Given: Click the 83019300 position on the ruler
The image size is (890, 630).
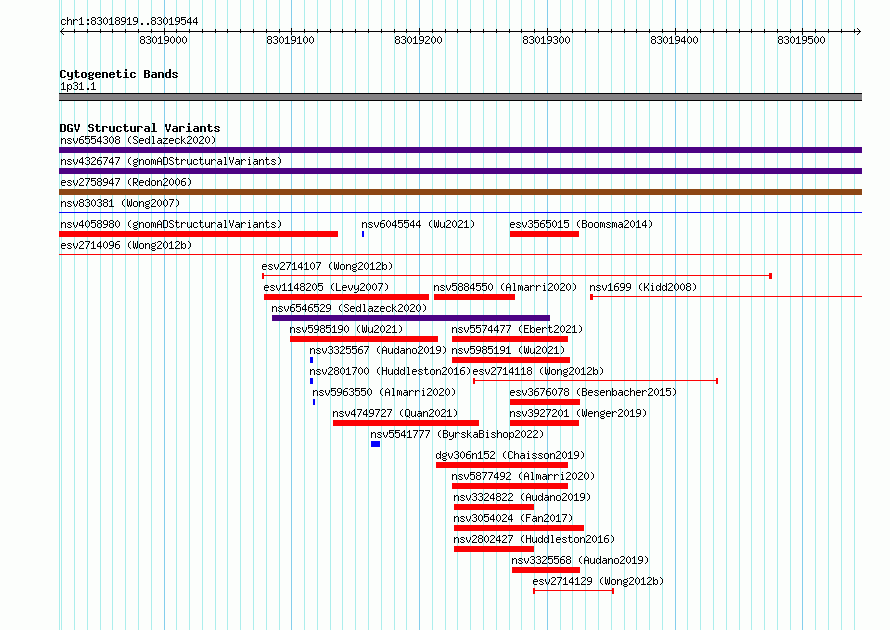Looking at the screenshot, I should (546, 40).
